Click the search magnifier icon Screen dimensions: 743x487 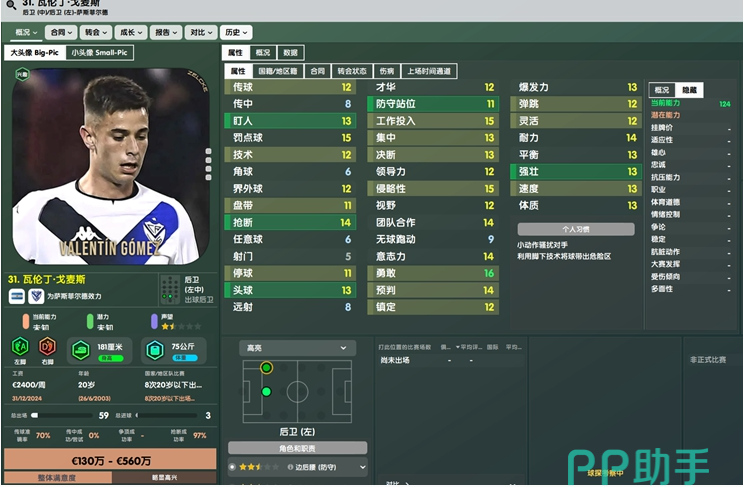(x=10, y=5)
